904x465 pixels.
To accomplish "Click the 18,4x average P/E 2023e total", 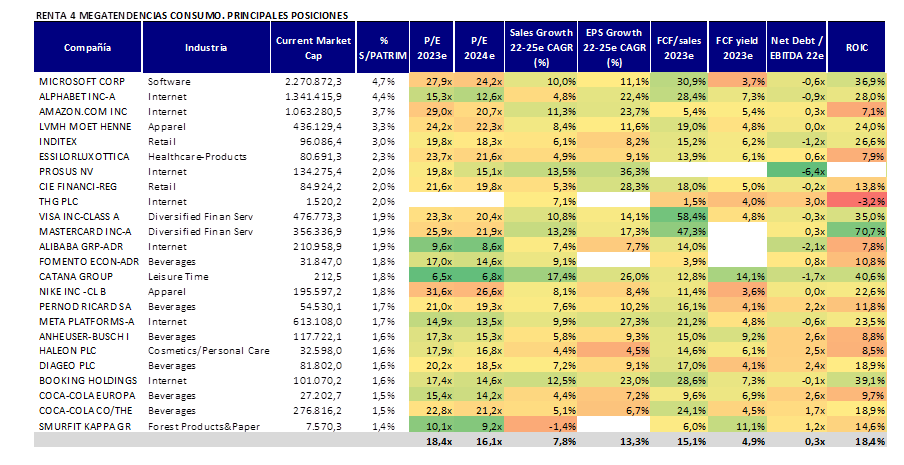I will pyautogui.click(x=436, y=441).
